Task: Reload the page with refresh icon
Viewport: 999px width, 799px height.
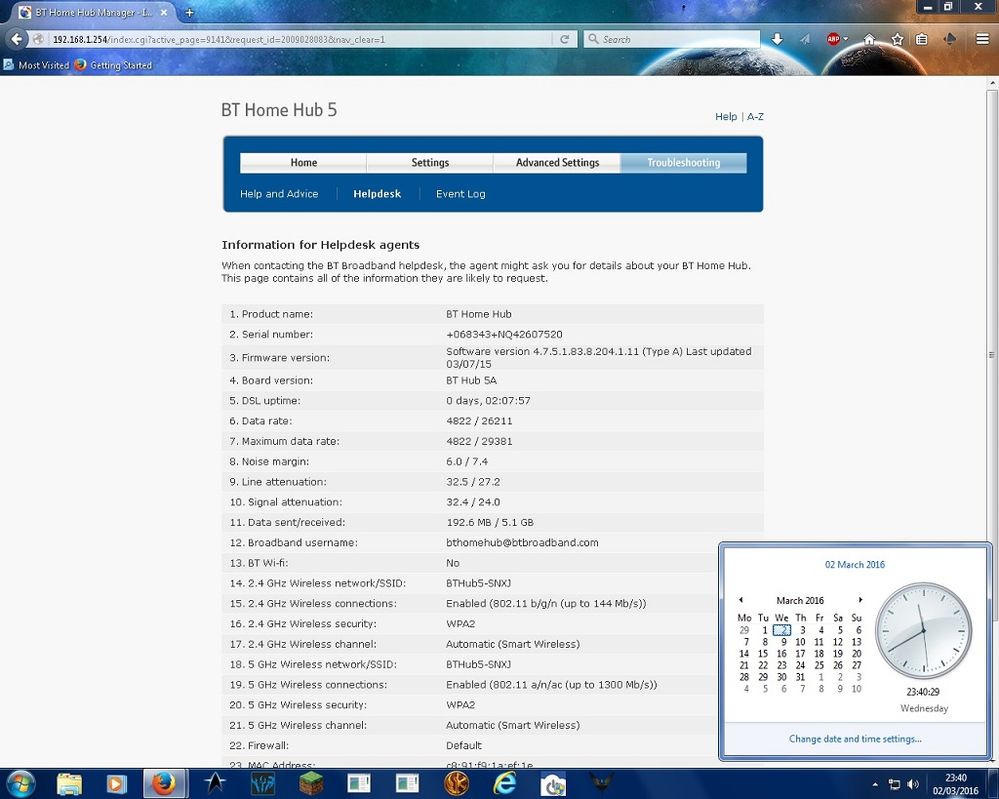Action: click(x=564, y=39)
